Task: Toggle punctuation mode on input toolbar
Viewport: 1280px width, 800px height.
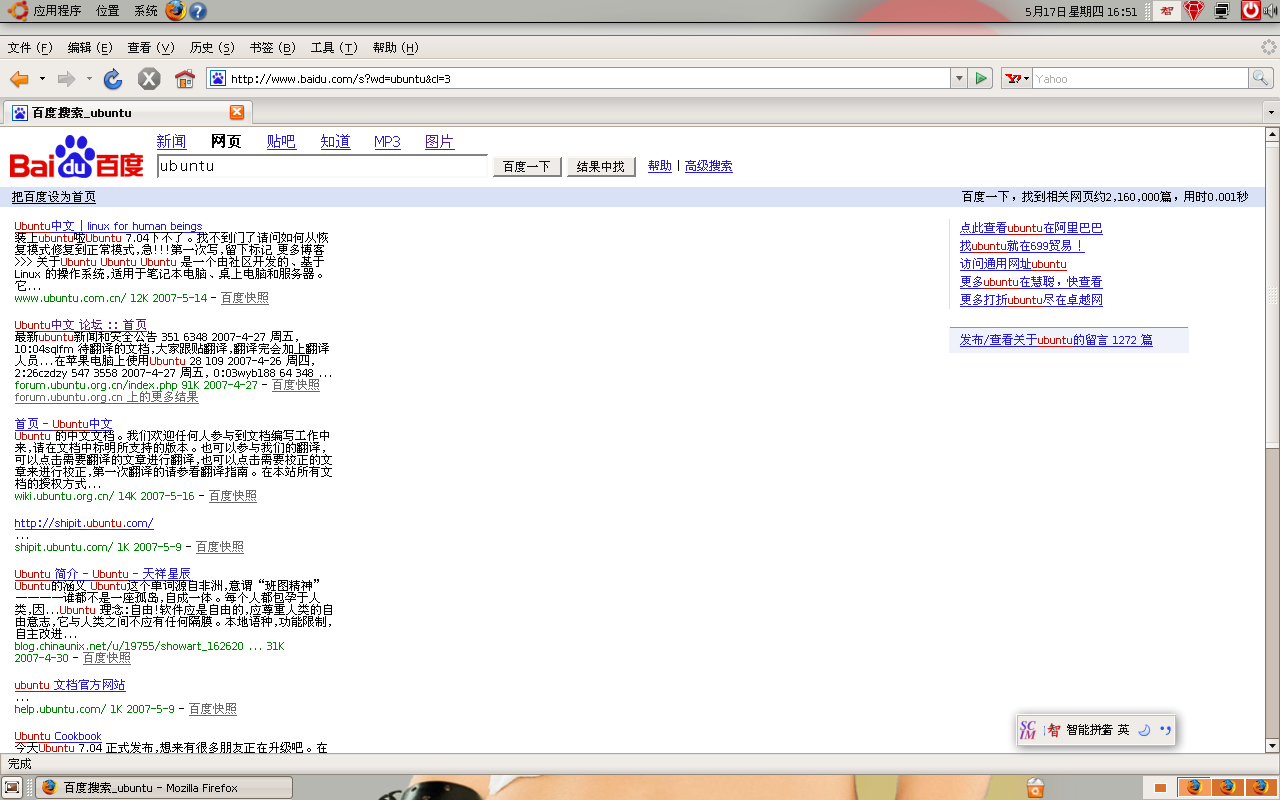Action: 1165,730
